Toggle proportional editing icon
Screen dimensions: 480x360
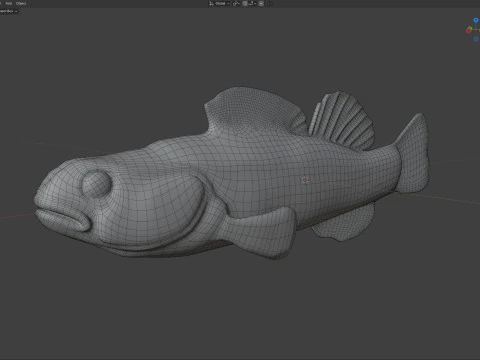[x=261, y=3]
